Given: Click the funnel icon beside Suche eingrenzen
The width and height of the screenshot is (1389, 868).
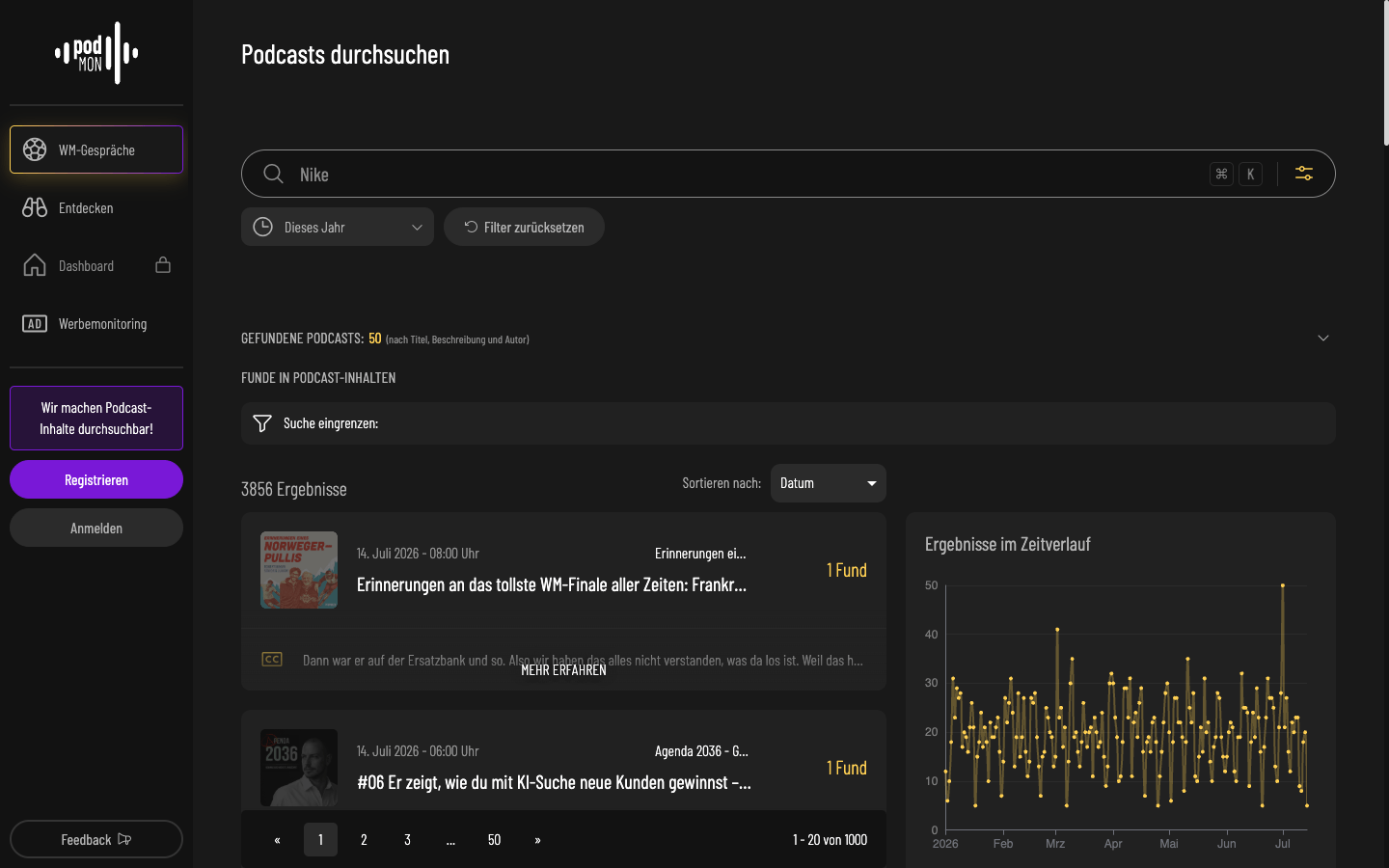Looking at the screenshot, I should tap(261, 423).
